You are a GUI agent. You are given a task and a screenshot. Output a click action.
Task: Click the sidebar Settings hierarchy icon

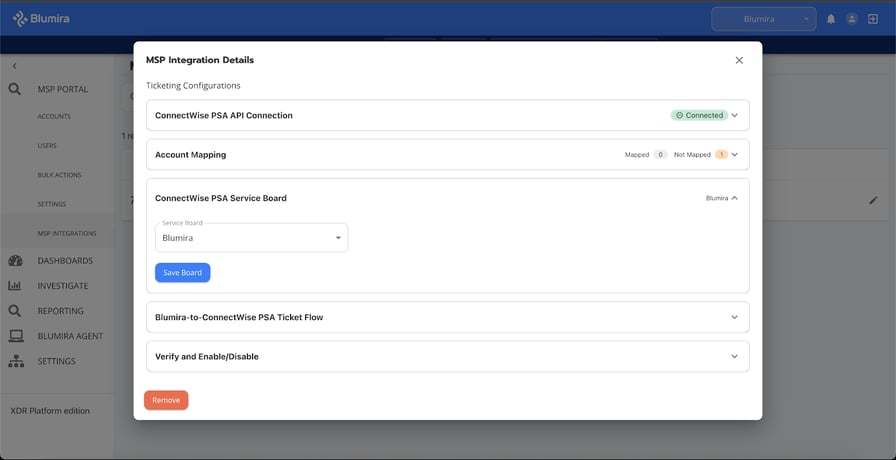16,361
